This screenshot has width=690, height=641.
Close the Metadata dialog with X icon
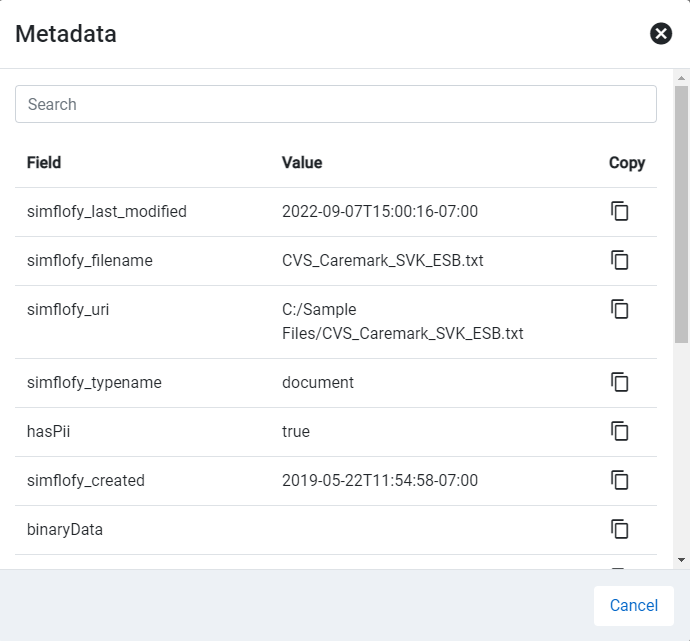click(661, 34)
